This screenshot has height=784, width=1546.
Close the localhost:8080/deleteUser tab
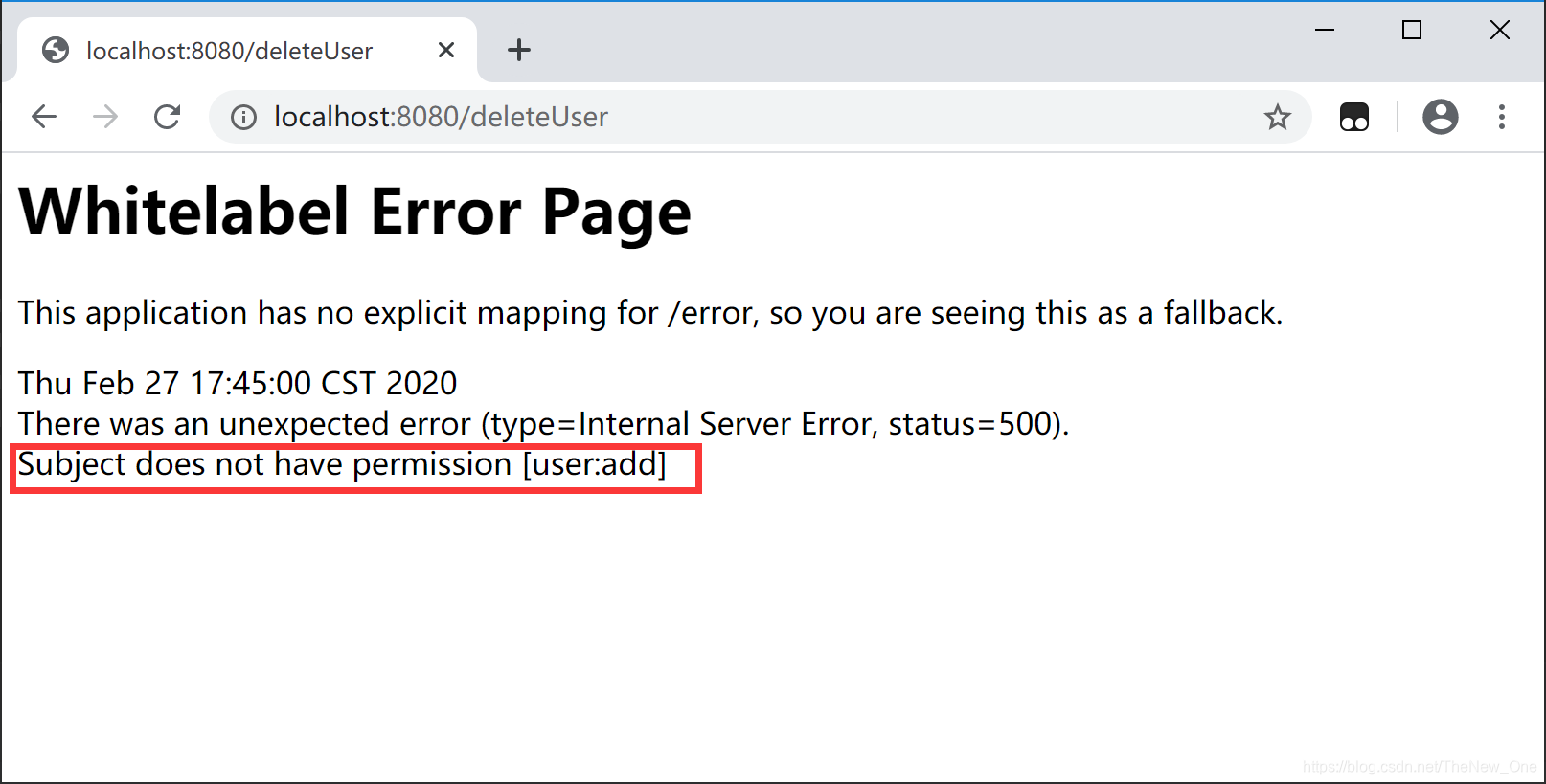(446, 50)
